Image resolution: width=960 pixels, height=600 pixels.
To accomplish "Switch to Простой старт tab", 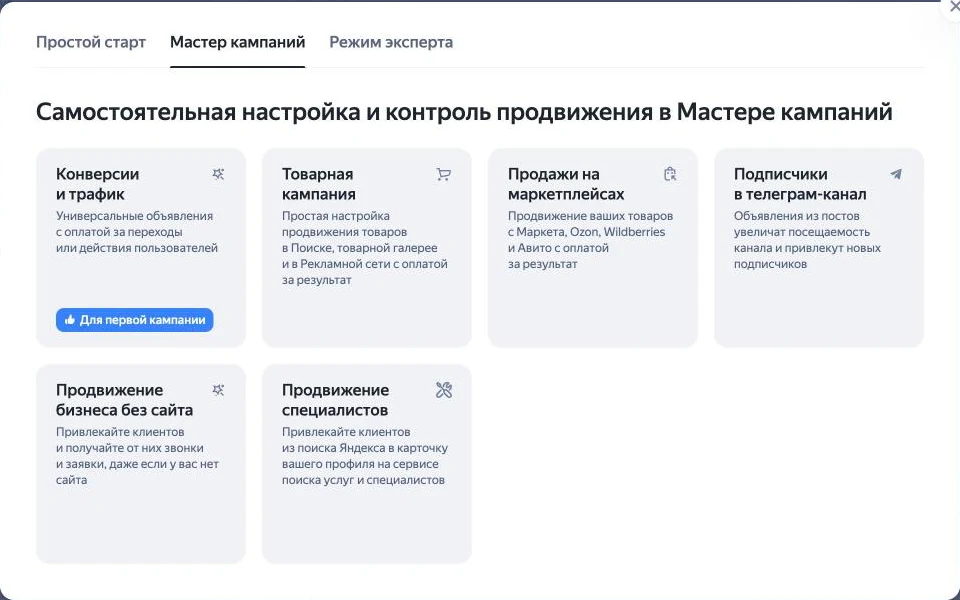I will point(91,42).
